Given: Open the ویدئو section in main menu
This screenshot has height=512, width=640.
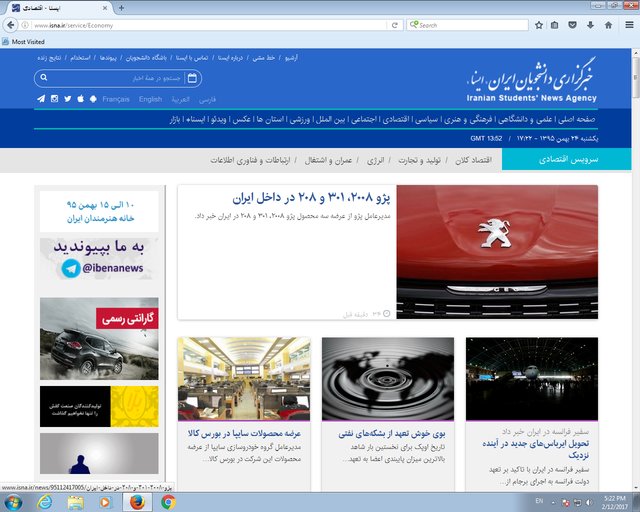Looking at the screenshot, I should [x=218, y=119].
